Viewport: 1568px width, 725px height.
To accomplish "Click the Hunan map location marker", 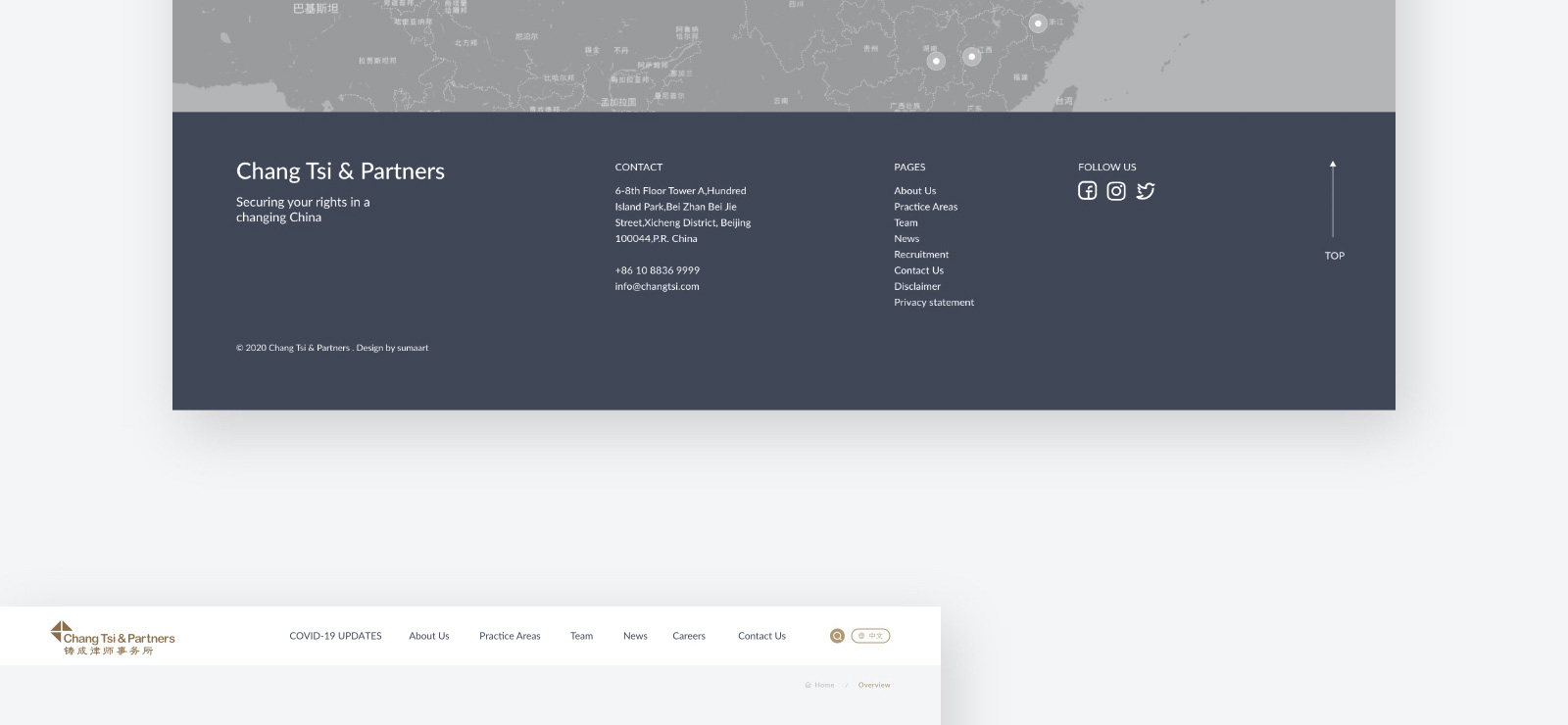I will (x=936, y=61).
